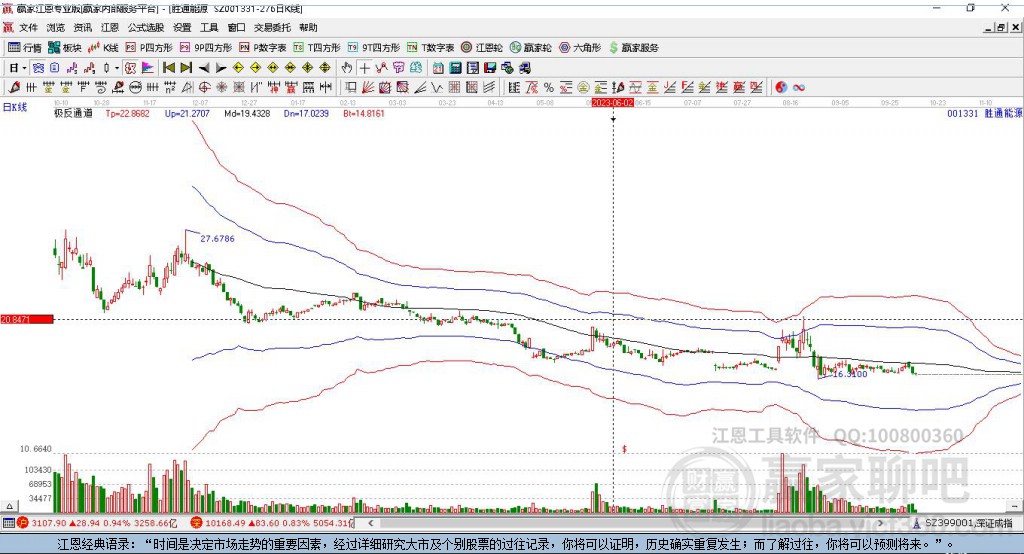Click the 日K线 label
The image size is (1024, 554).
coord(14,107)
